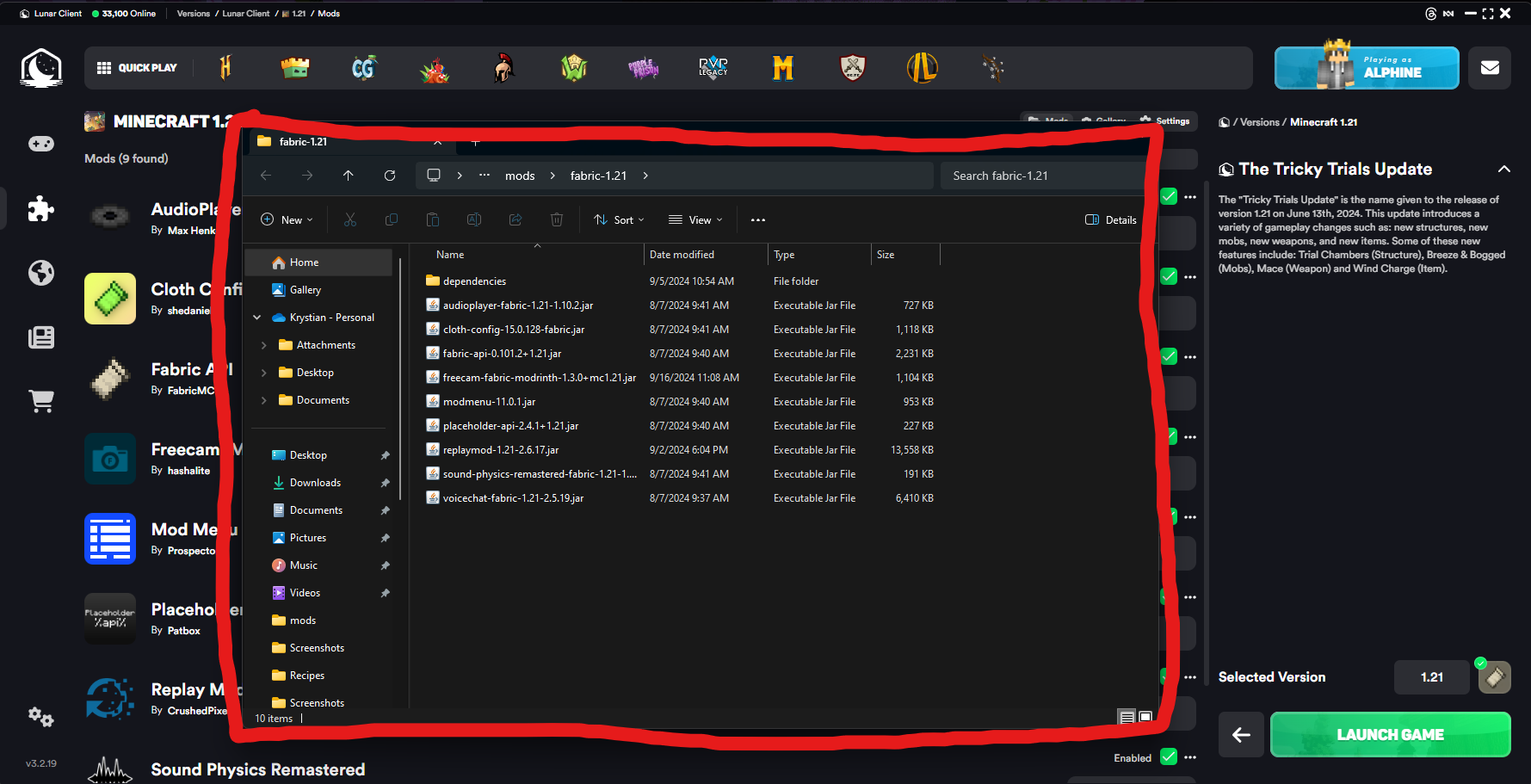Toggle the Details pane button in Explorer
The height and width of the screenshot is (784, 1531).
[x=1111, y=220]
